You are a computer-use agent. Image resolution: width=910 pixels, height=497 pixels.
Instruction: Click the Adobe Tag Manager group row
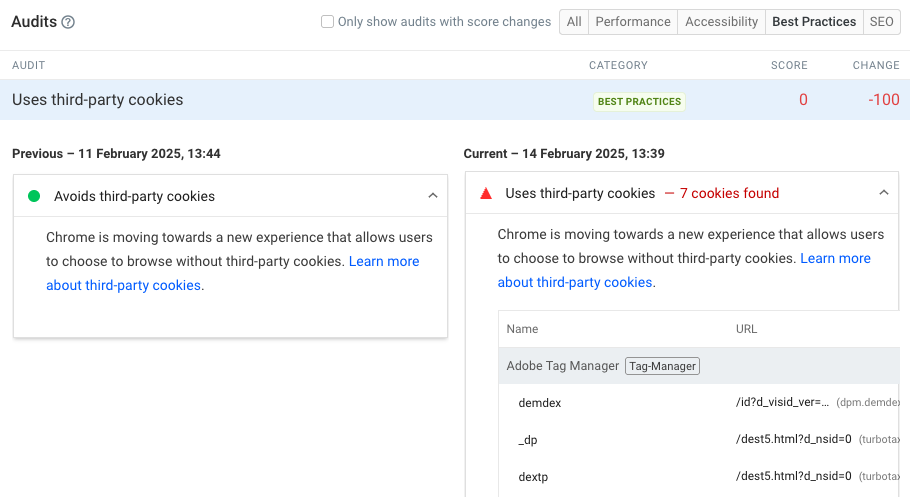pyautogui.click(x=562, y=366)
